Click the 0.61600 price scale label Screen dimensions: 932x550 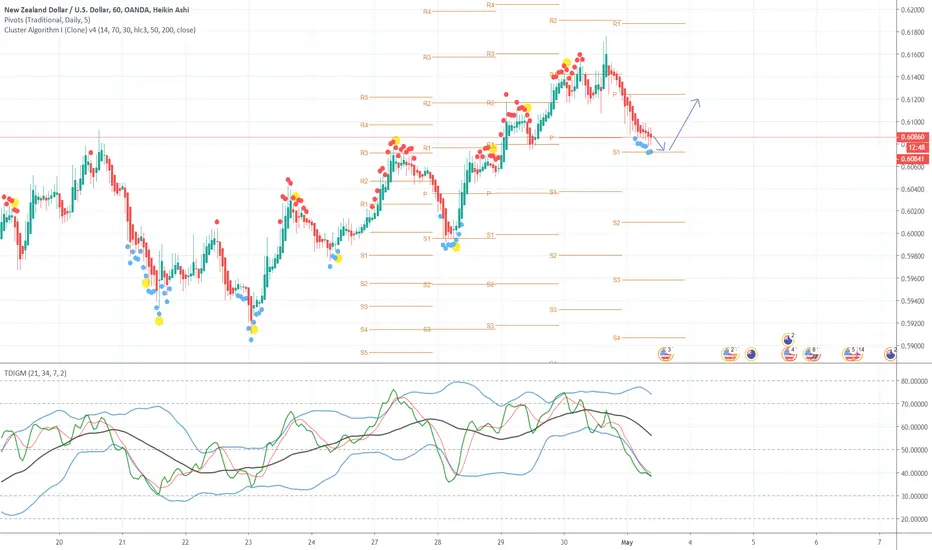(x=912, y=55)
